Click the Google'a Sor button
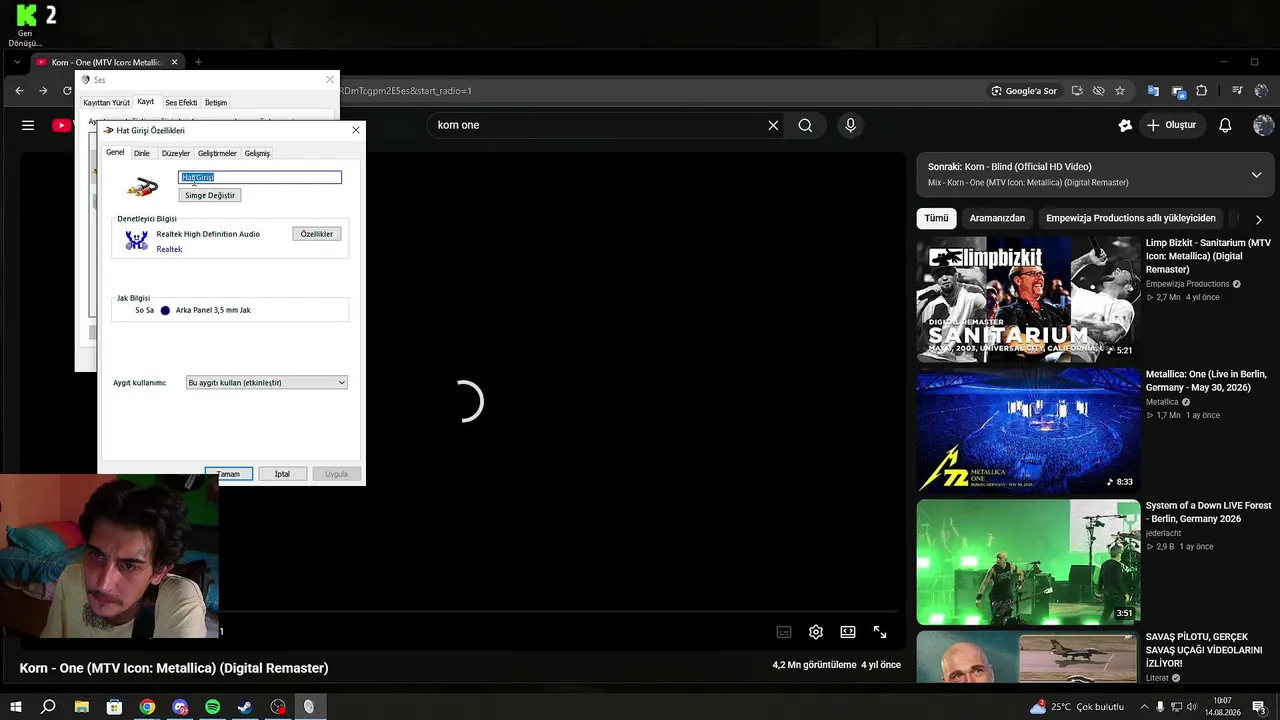Viewport: 1280px width, 720px height. click(1024, 90)
